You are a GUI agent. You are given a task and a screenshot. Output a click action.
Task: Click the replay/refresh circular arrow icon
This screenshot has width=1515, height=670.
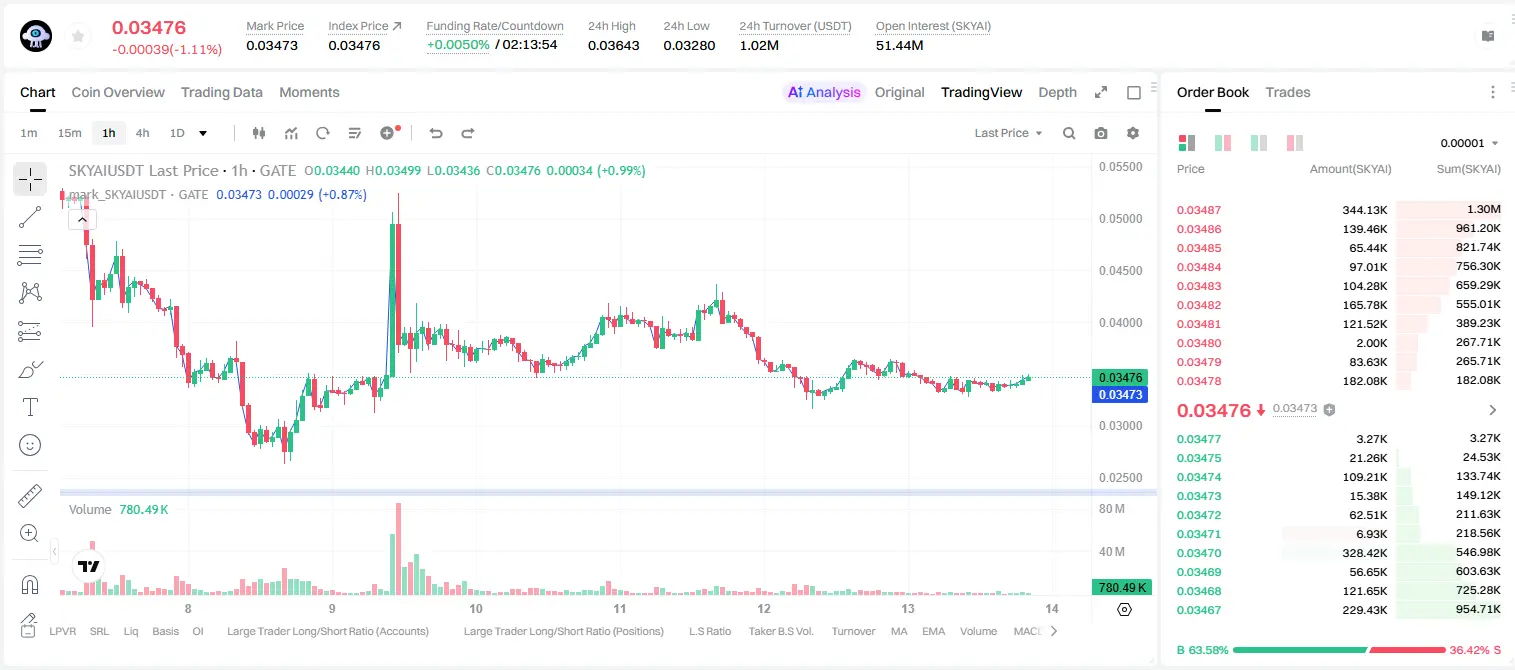click(322, 133)
